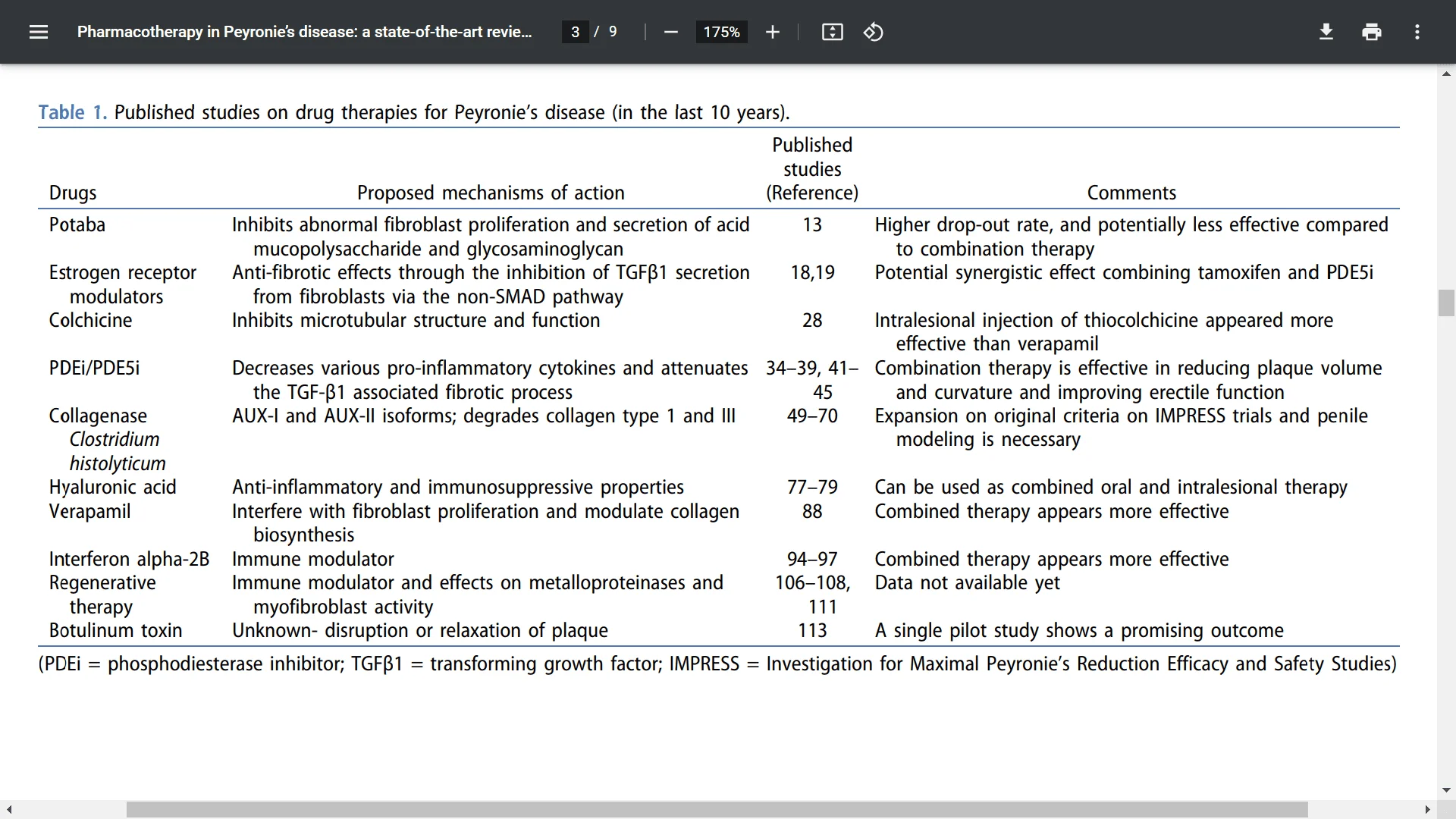Click references '106–108, 111' for Regenerative therapy
Viewport: 1456px width, 819px height.
[x=812, y=595]
